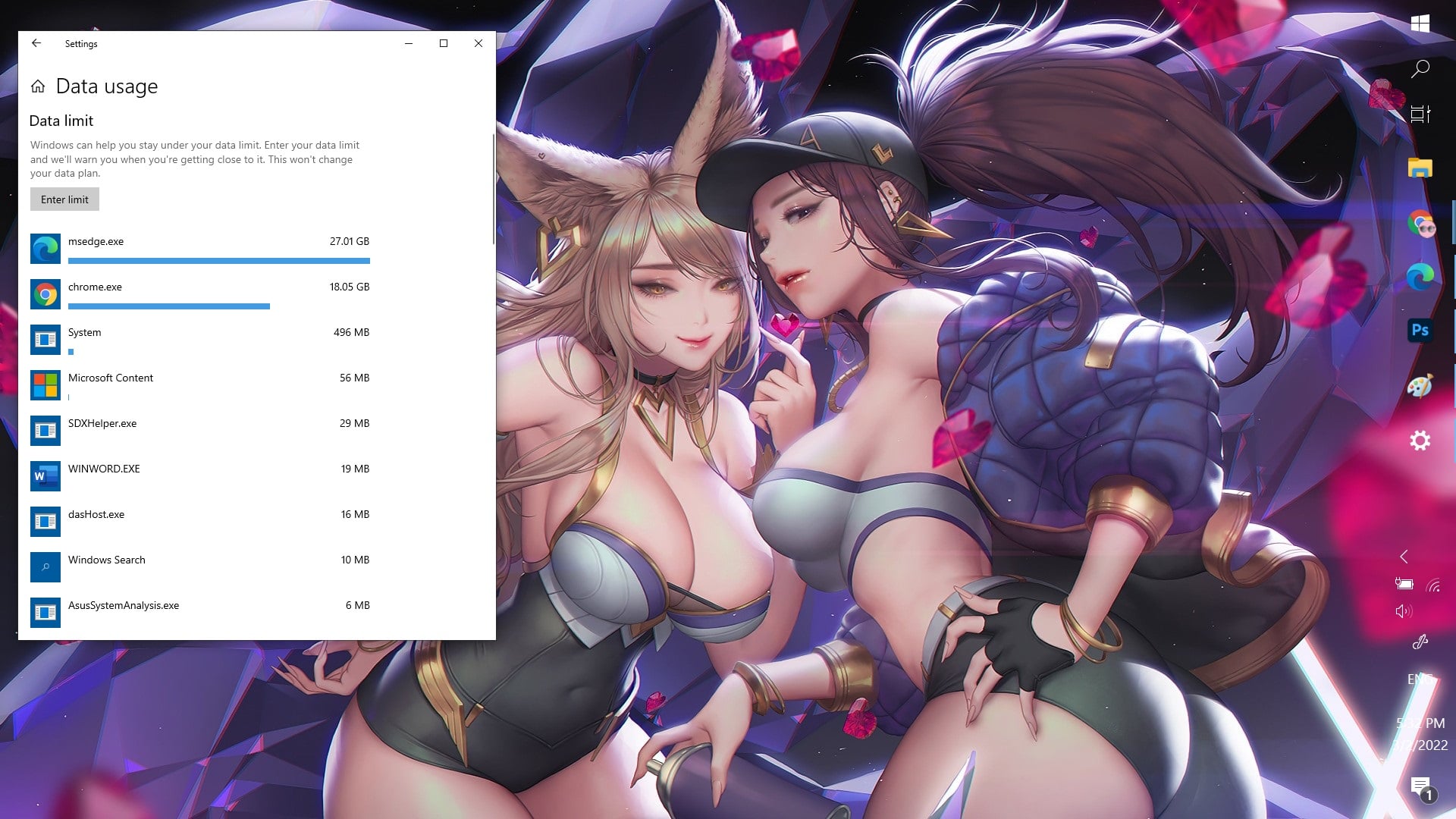This screenshot has height=819, width=1456.
Task: Select the icon beside dasHost.exe
Action: pyautogui.click(x=45, y=522)
